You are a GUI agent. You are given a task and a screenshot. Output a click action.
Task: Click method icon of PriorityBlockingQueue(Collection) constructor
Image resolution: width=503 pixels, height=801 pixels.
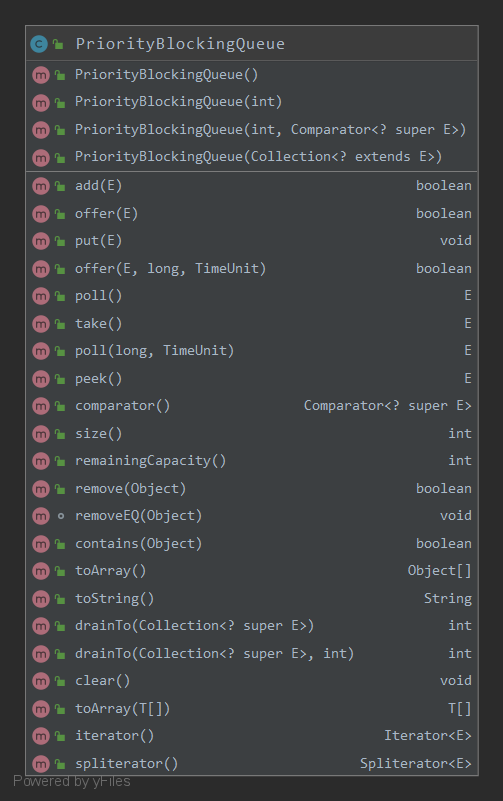coord(40,157)
